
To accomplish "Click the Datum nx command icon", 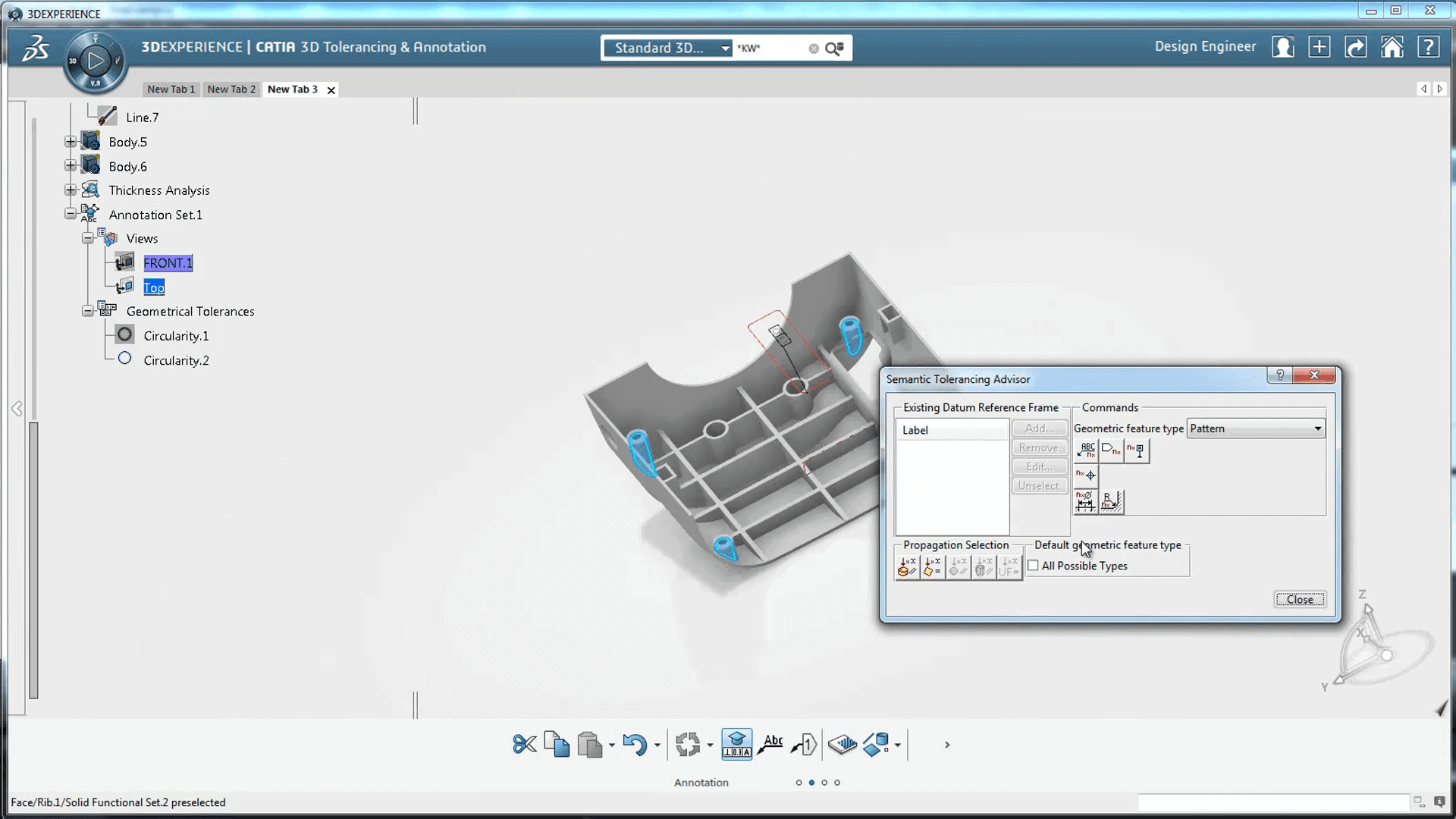I will [1136, 450].
